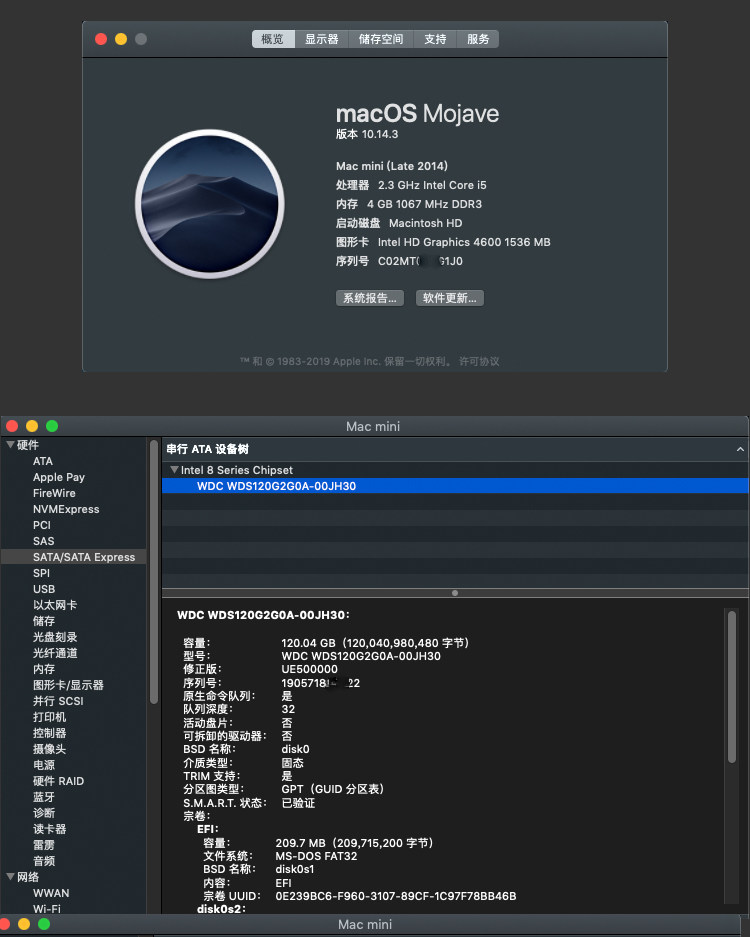Minimize the About This Mac window
The width and height of the screenshot is (750, 937).
pyautogui.click(x=121, y=39)
